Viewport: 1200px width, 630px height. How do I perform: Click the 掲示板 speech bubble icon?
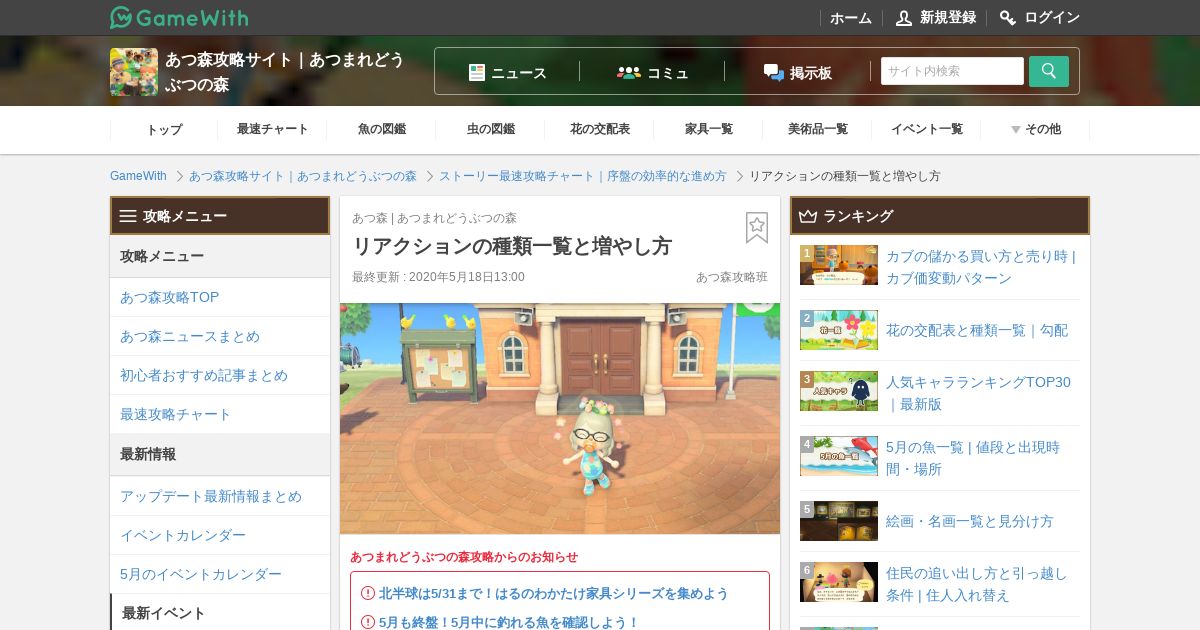point(774,72)
